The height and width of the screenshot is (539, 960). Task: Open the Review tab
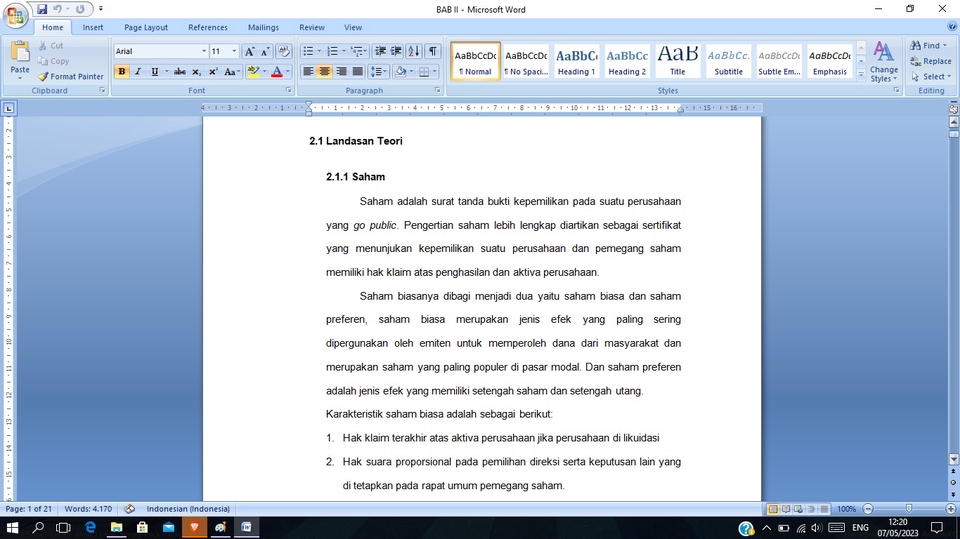[312, 28]
